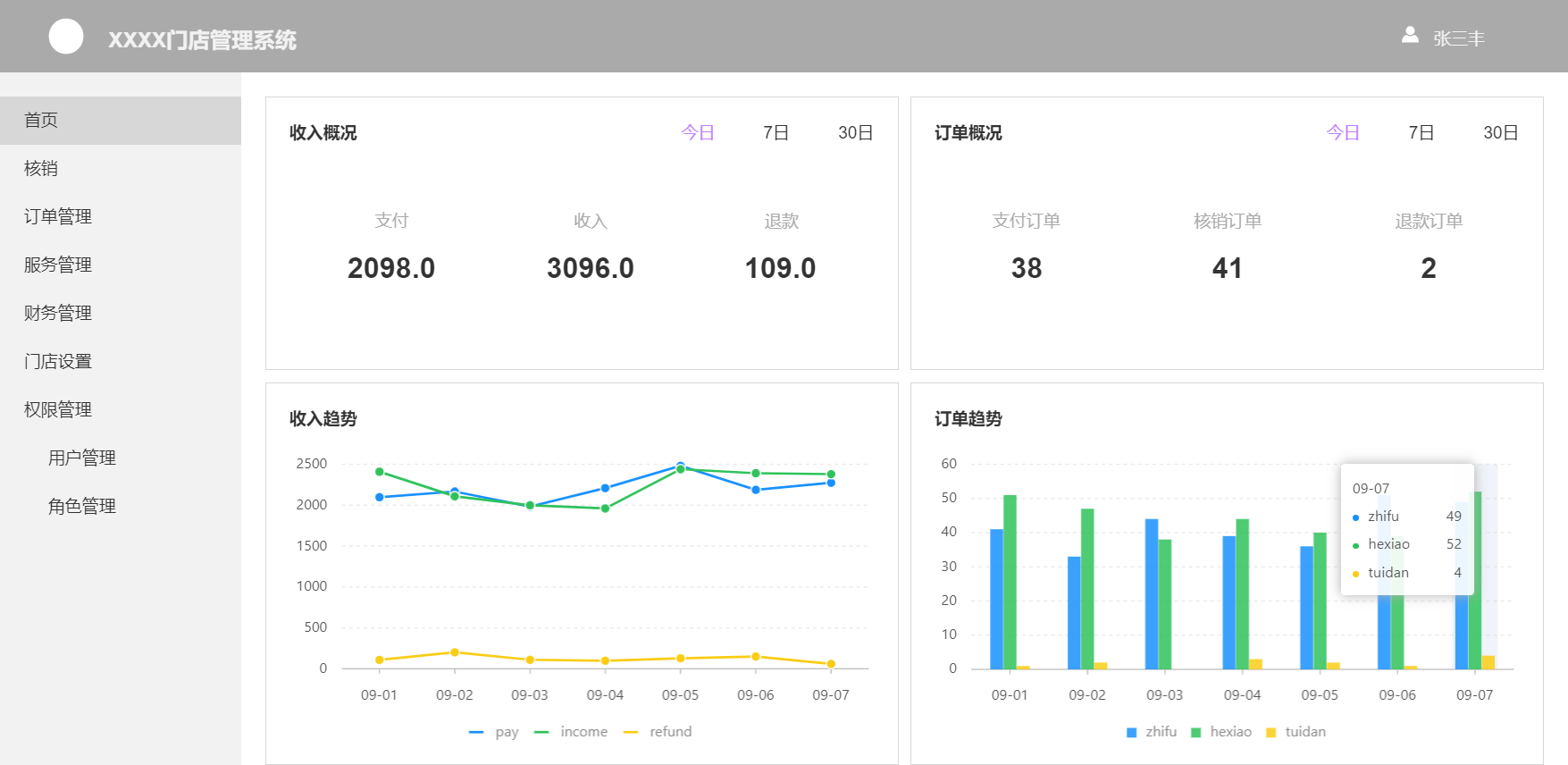
Task: Go to 订单管理 in the sidebar
Action: [x=58, y=217]
